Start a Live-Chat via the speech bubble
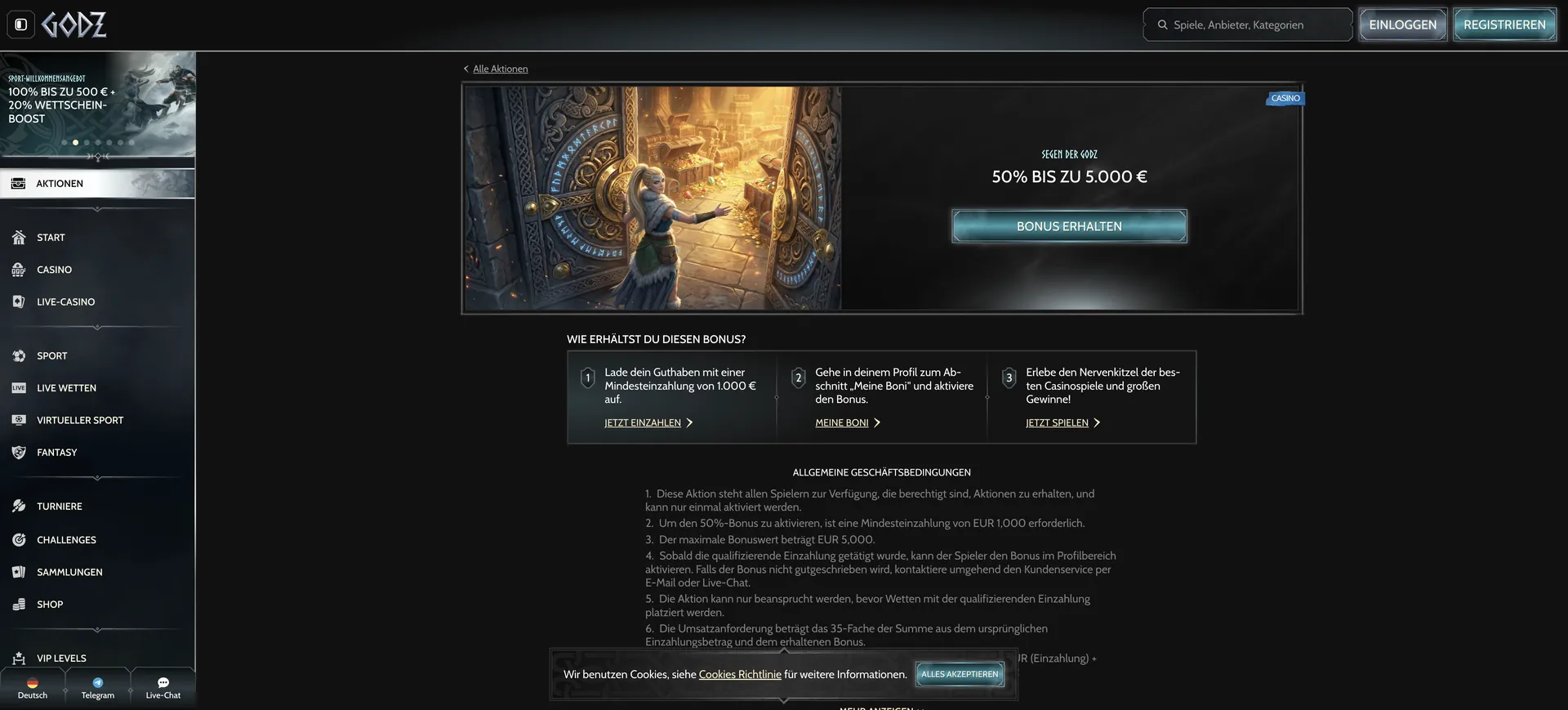Viewport: 1568px width, 710px height. [x=163, y=683]
